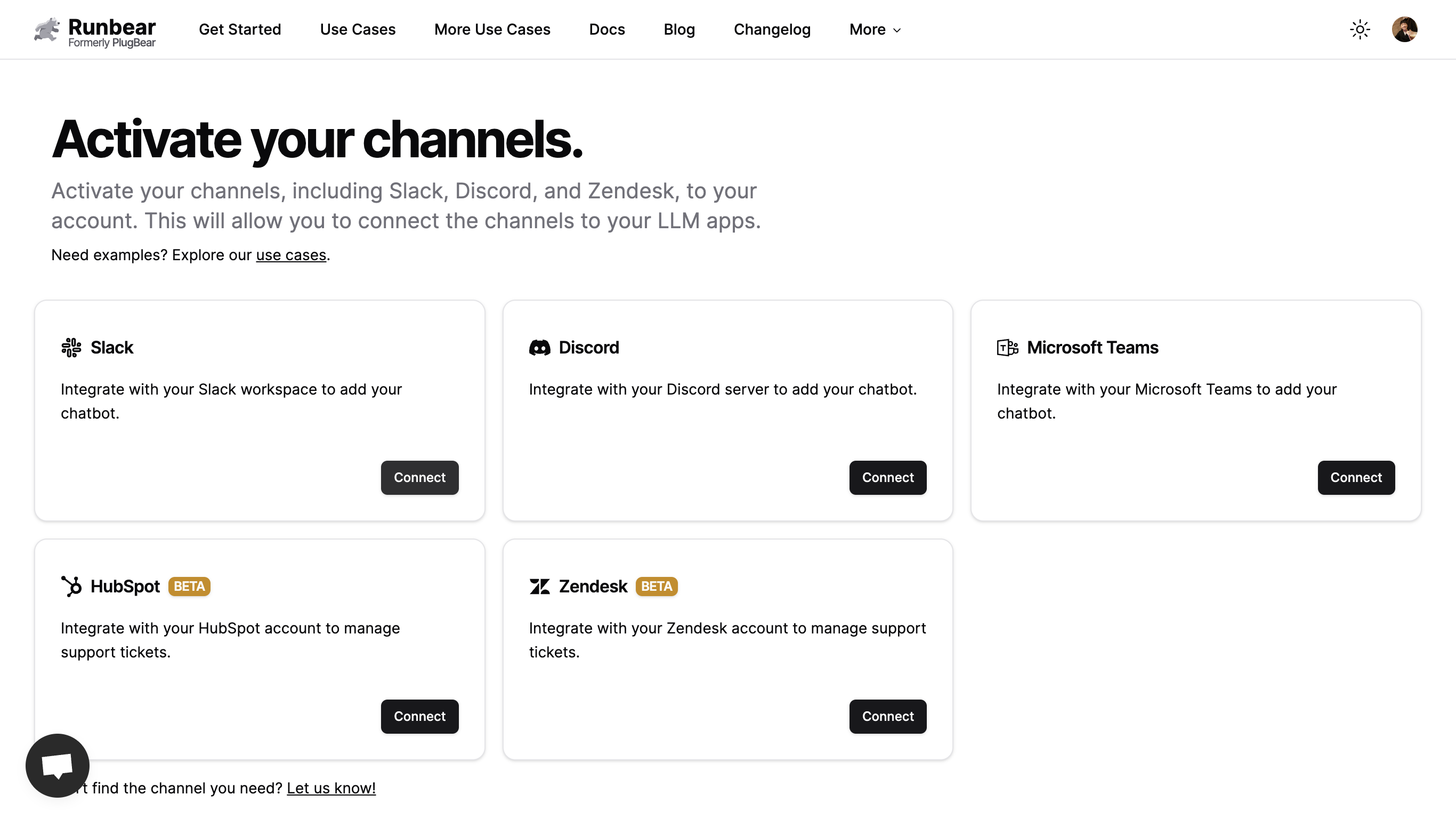Image resolution: width=1456 pixels, height=819 pixels.
Task: Click the Zendesk logo icon
Action: pos(539,587)
